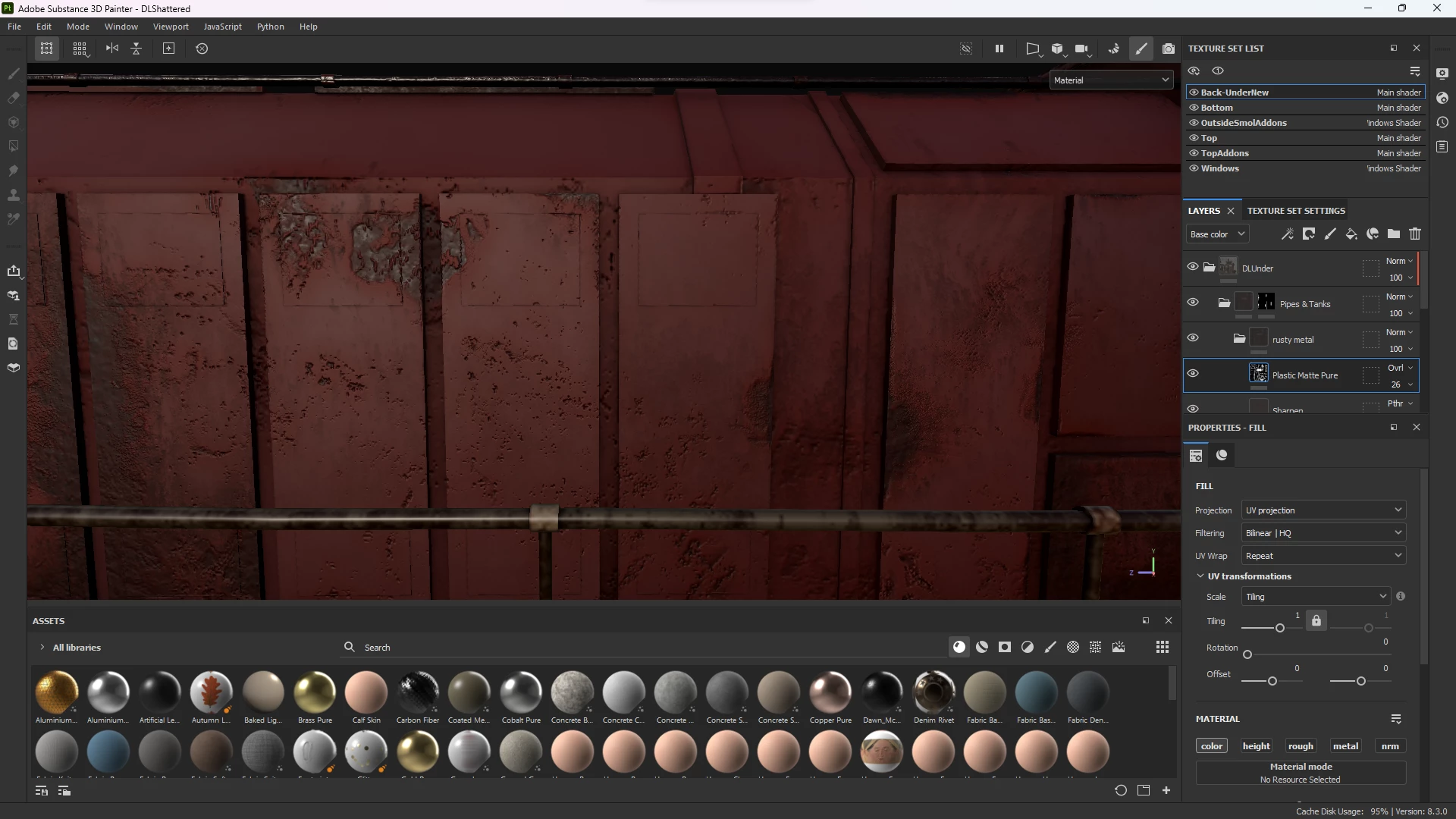The width and height of the screenshot is (1456, 819).
Task: Select the Paint brush tool
Action: tap(13, 74)
